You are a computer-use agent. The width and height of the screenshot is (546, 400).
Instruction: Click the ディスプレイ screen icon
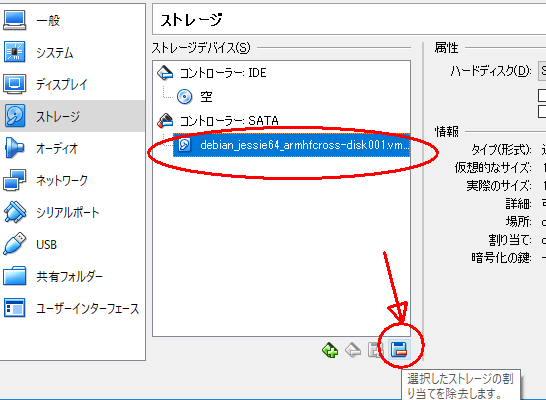[x=14, y=84]
